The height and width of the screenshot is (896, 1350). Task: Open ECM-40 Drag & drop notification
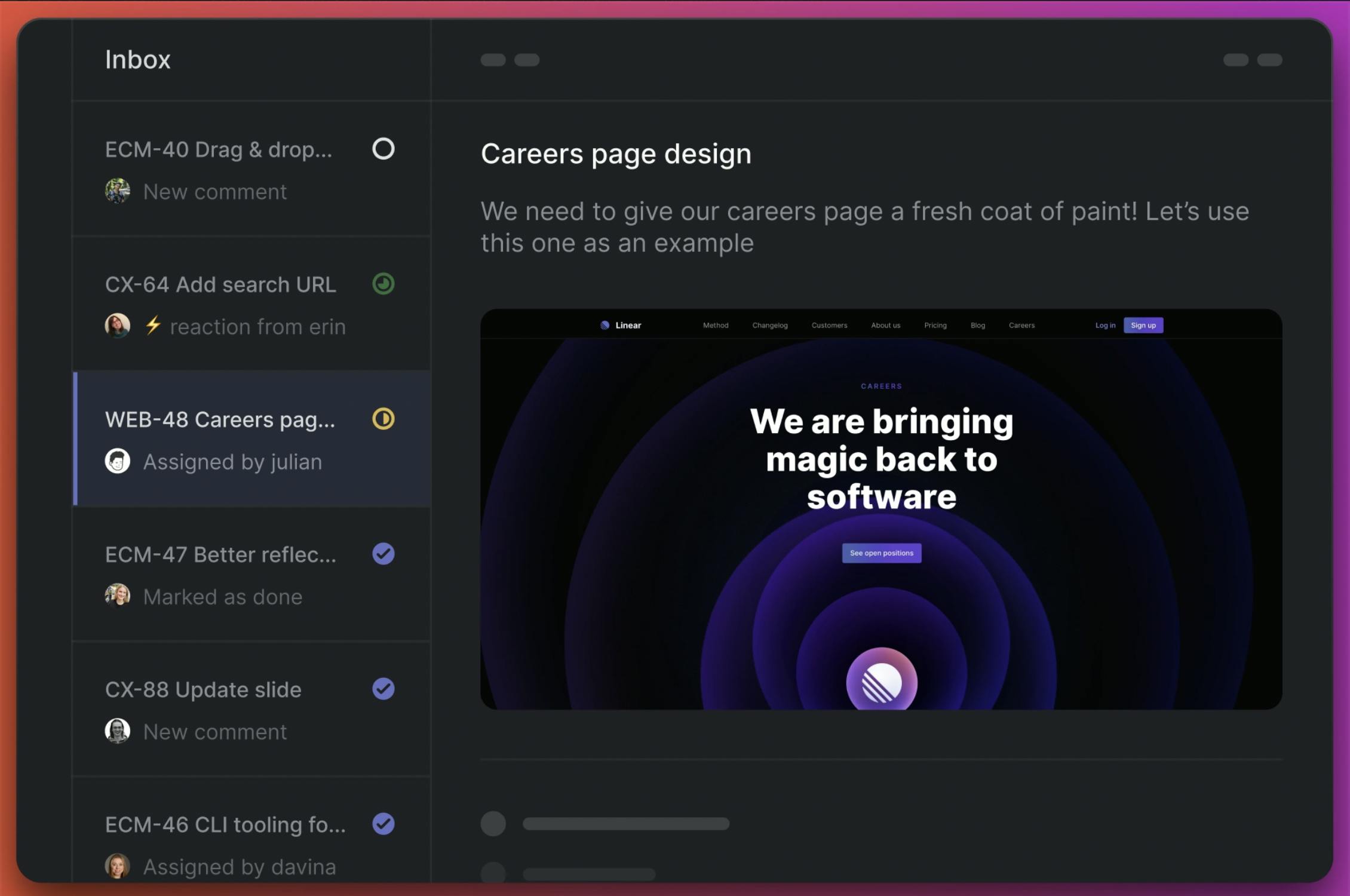(x=219, y=149)
